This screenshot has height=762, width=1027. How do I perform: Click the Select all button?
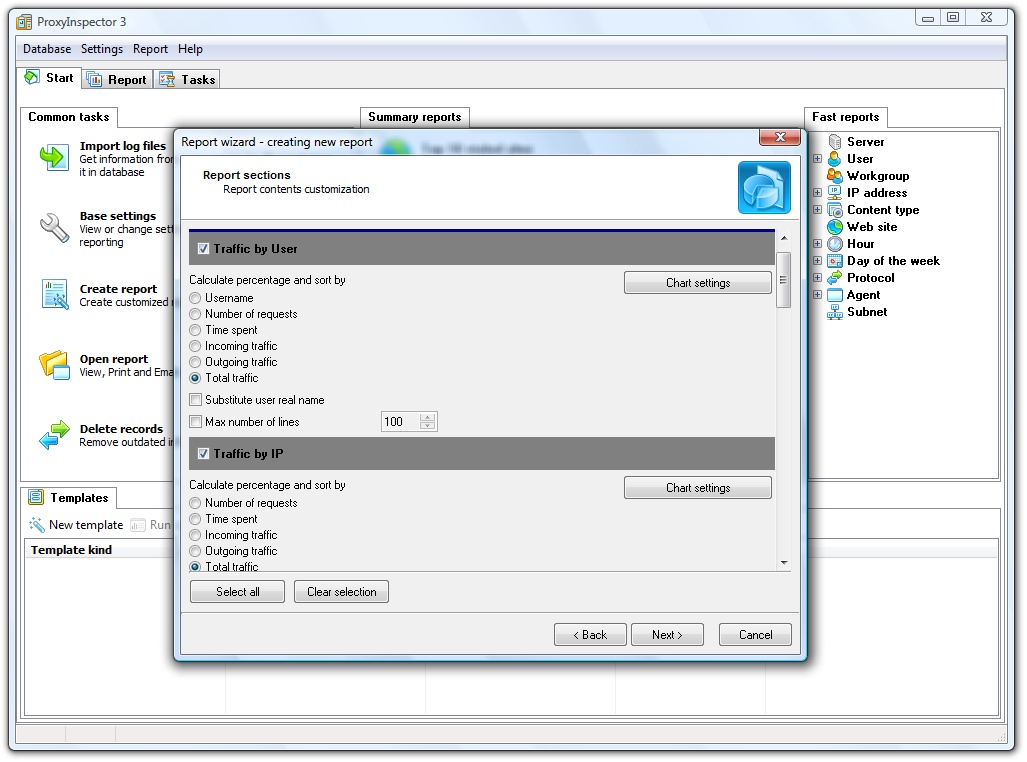[237, 592]
